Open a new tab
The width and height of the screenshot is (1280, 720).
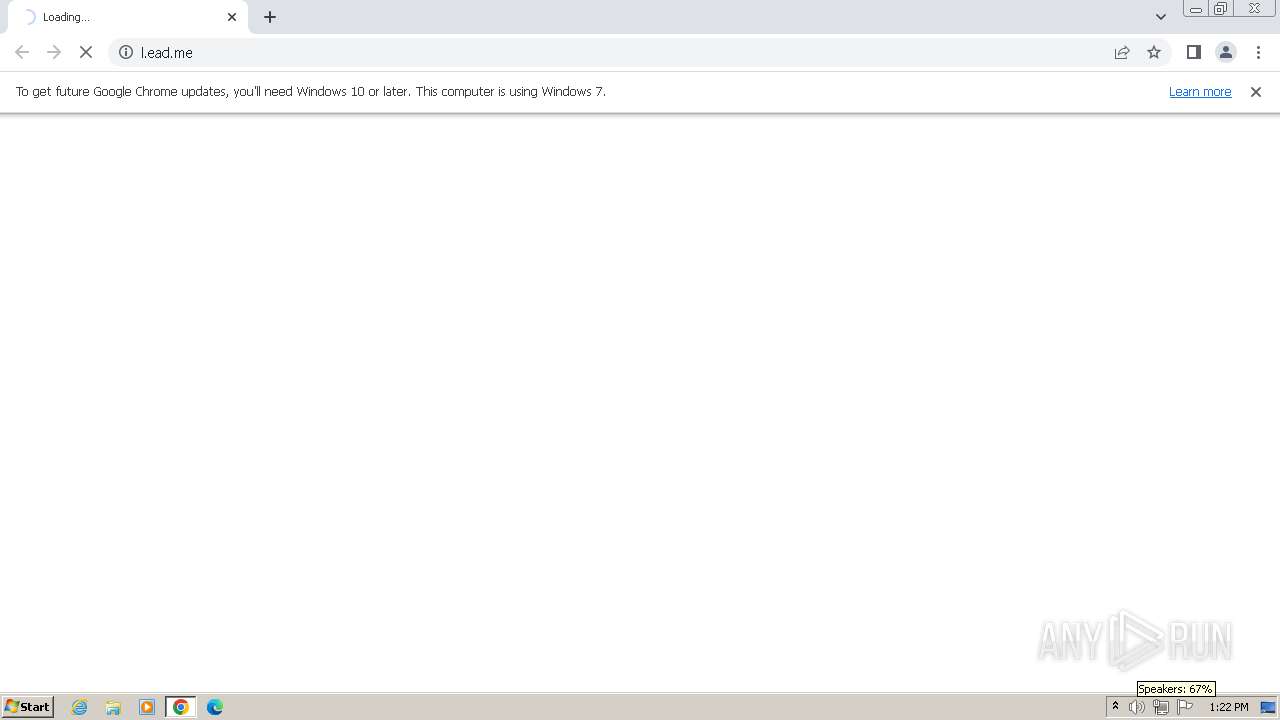(270, 17)
